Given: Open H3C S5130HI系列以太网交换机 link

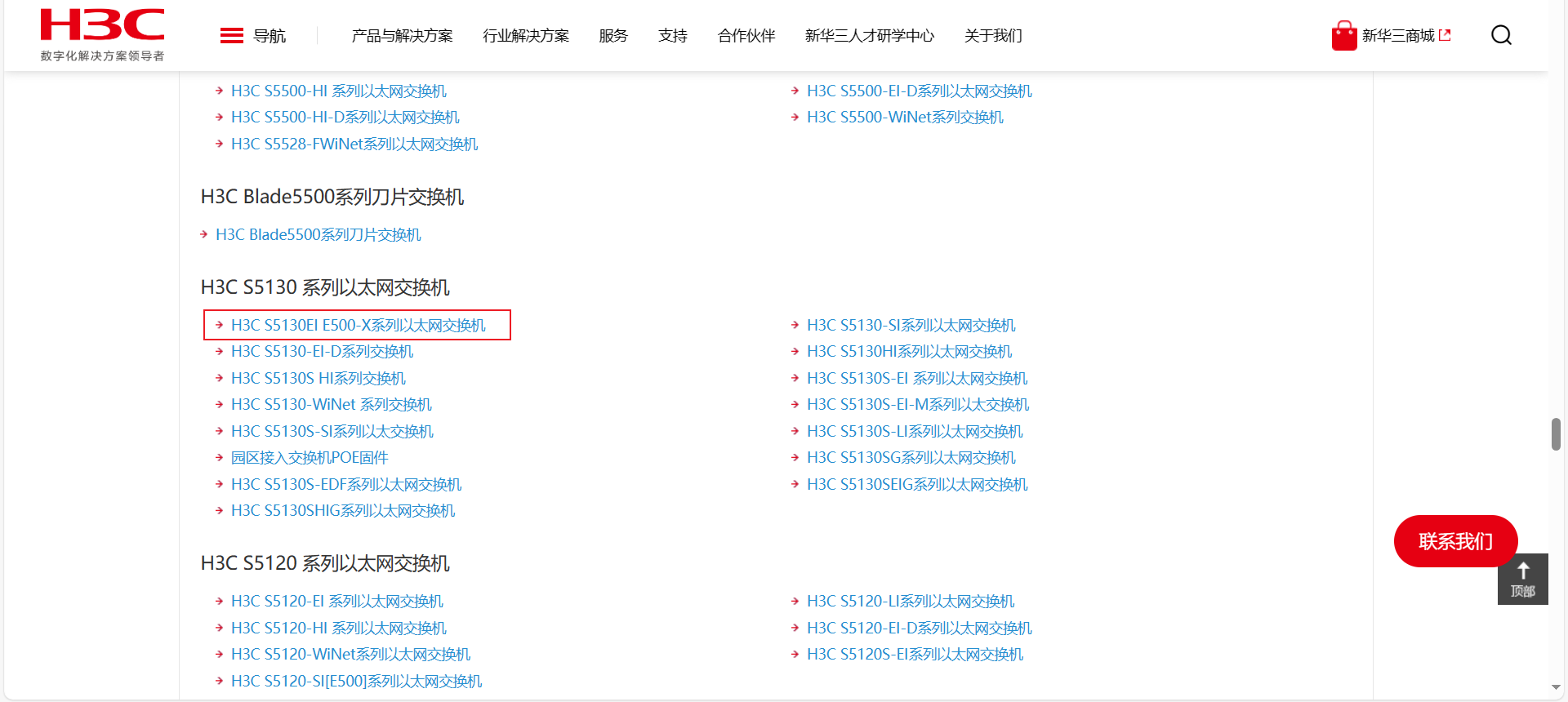Looking at the screenshot, I should pyautogui.click(x=910, y=352).
